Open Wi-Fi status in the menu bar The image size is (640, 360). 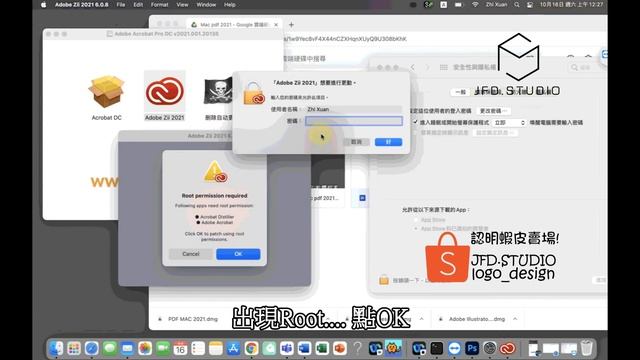475,5
